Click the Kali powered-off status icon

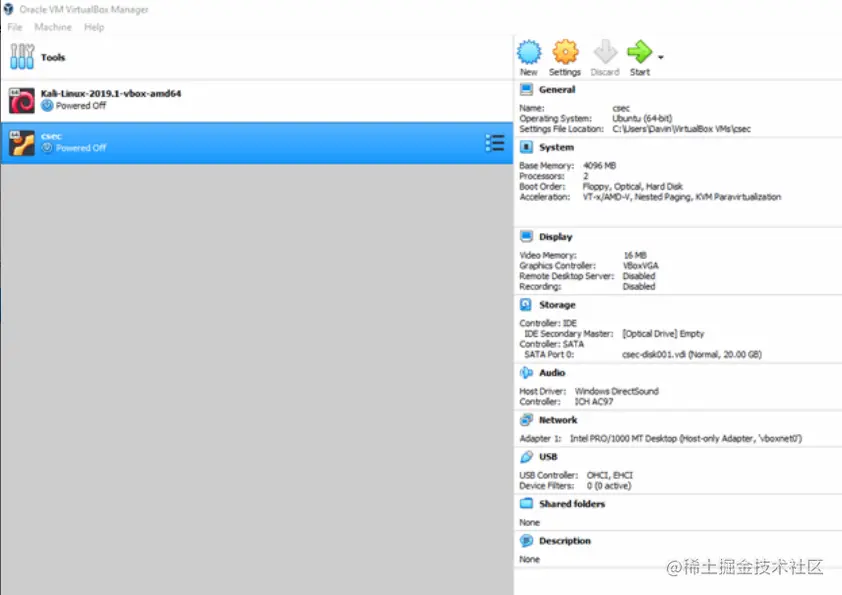(x=47, y=105)
